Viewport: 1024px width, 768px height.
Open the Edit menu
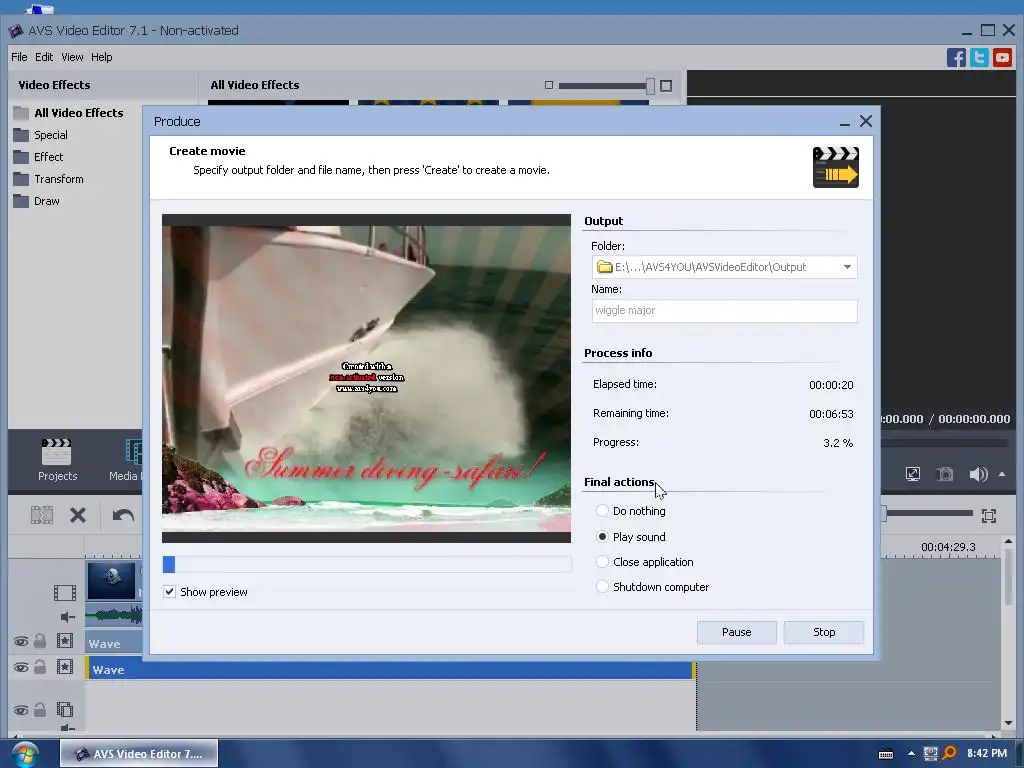pyautogui.click(x=44, y=57)
